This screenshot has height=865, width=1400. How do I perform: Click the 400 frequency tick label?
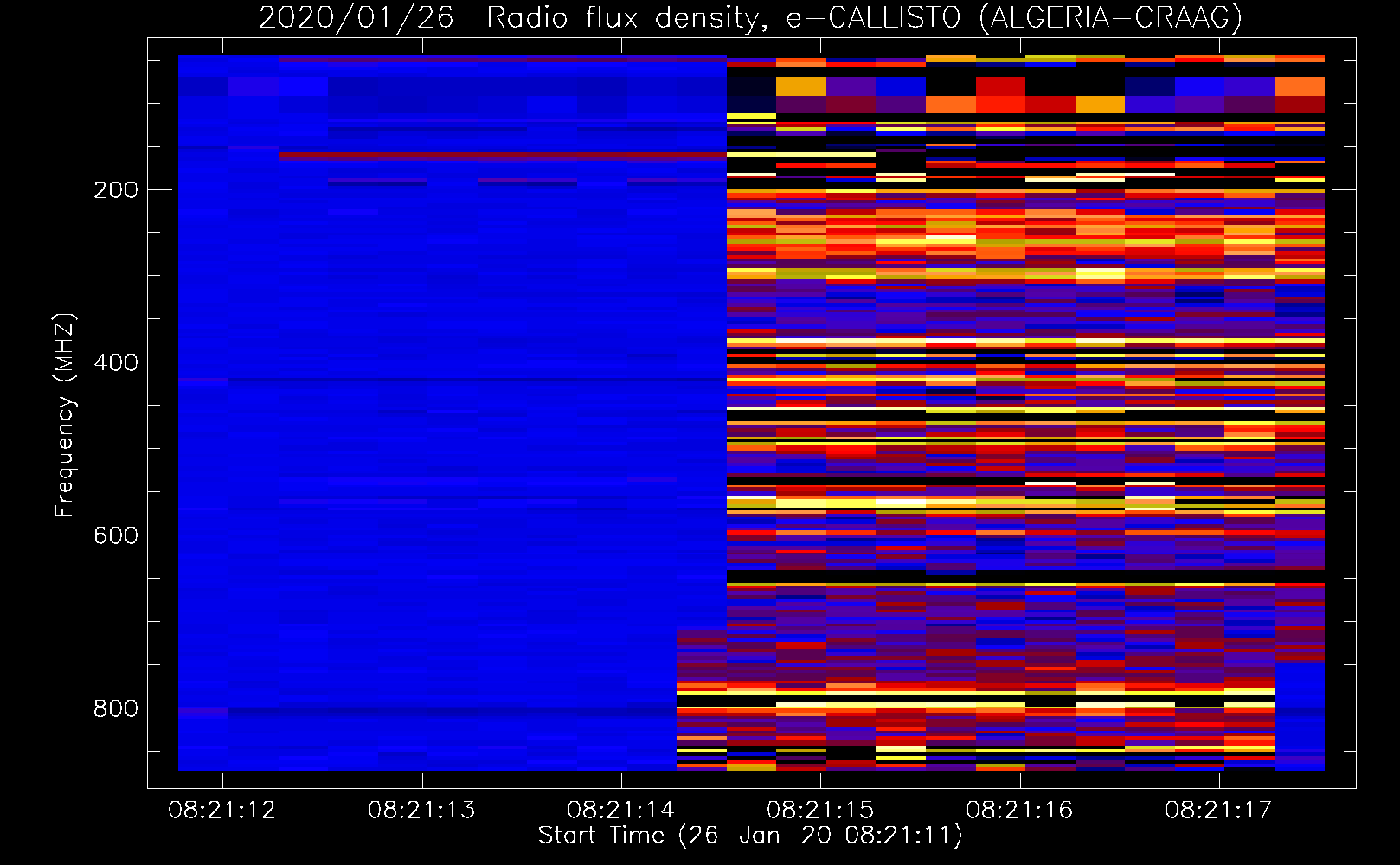[116, 362]
